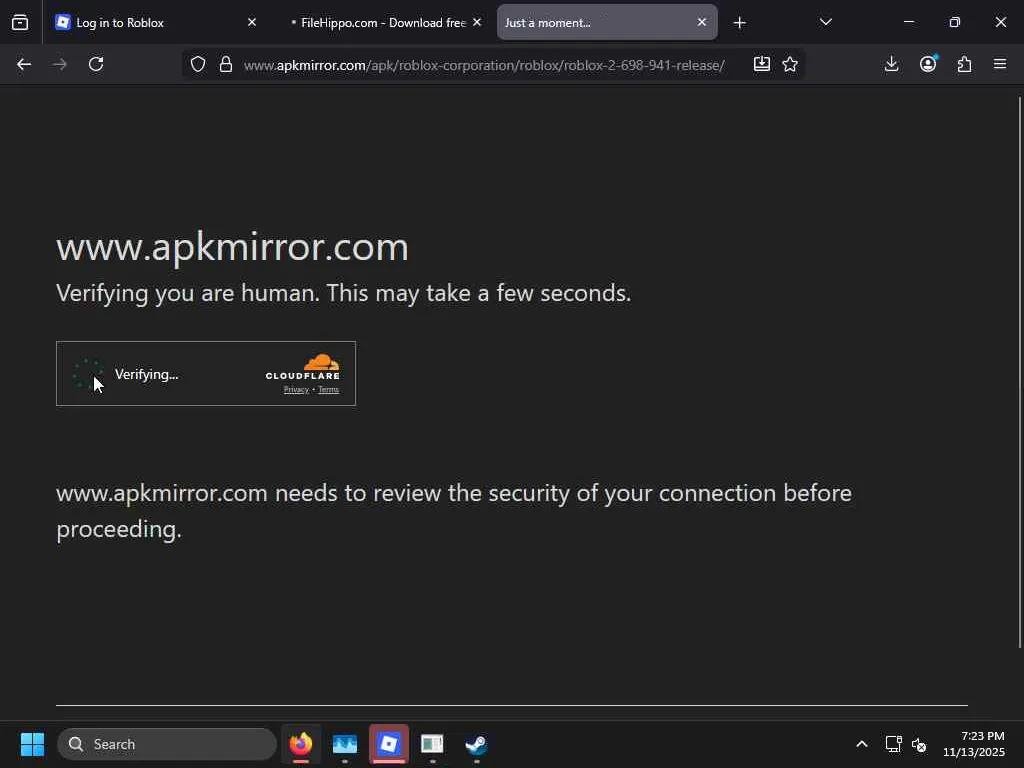Open the network status tray icon
Viewport: 1024px width, 768px height.
pos(893,744)
